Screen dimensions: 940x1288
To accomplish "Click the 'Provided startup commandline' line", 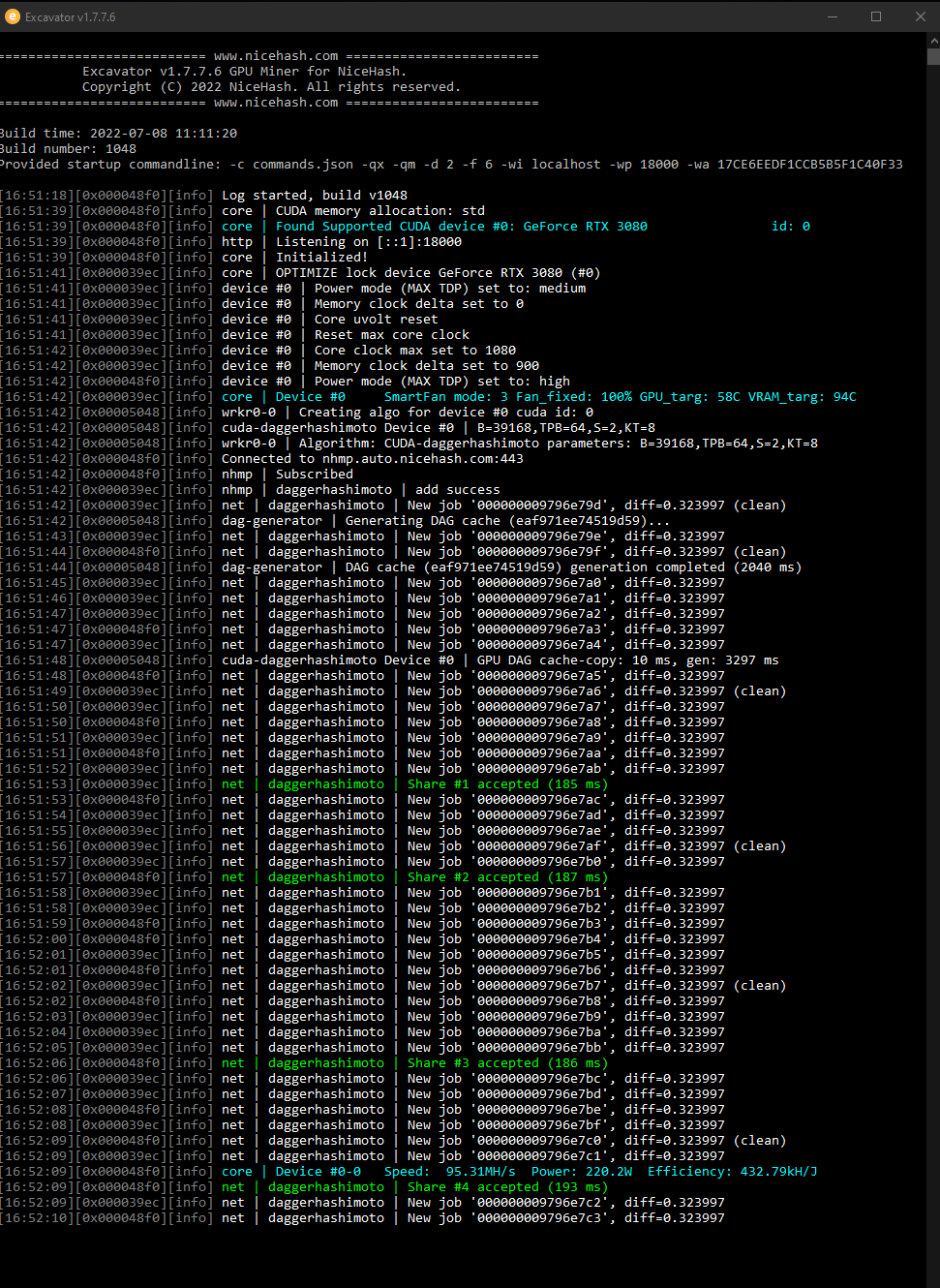I will coord(451,165).
